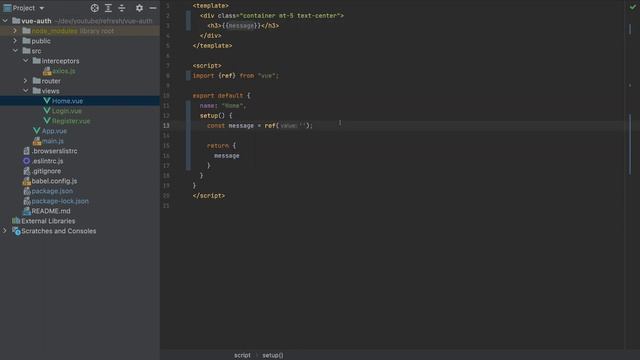Open the .eslintrc.js file
Image resolution: width=640 pixels, height=360 pixels.
(47, 161)
